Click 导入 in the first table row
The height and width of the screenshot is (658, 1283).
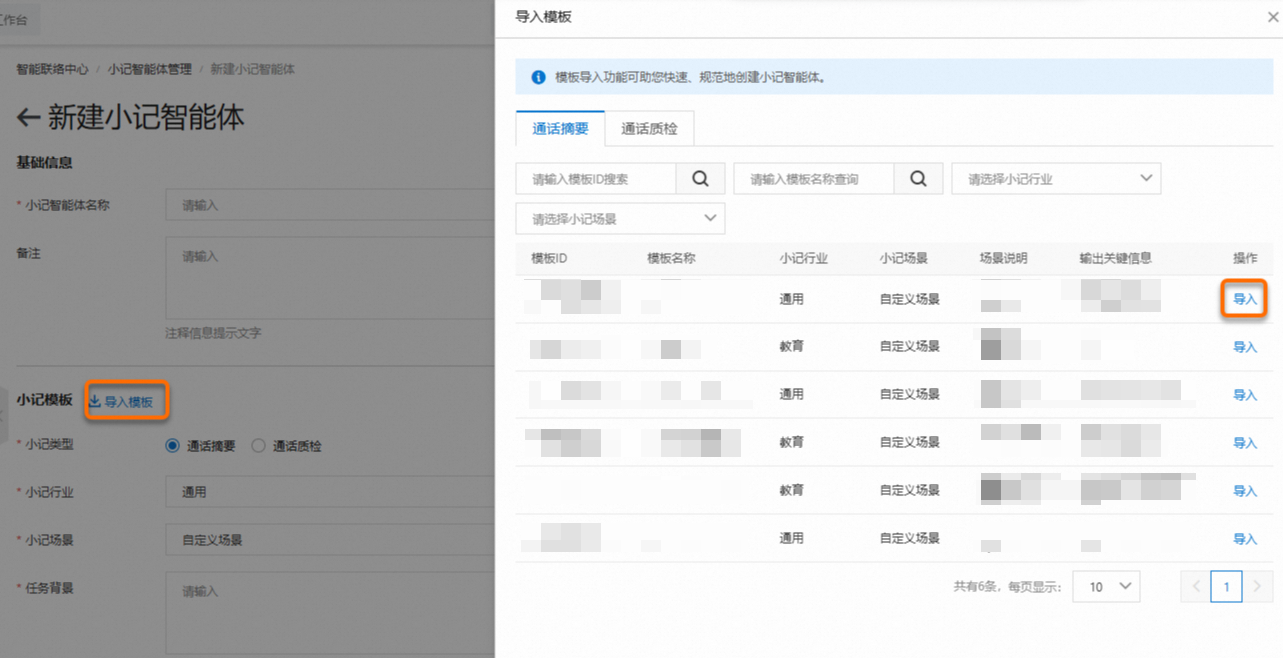1245,299
